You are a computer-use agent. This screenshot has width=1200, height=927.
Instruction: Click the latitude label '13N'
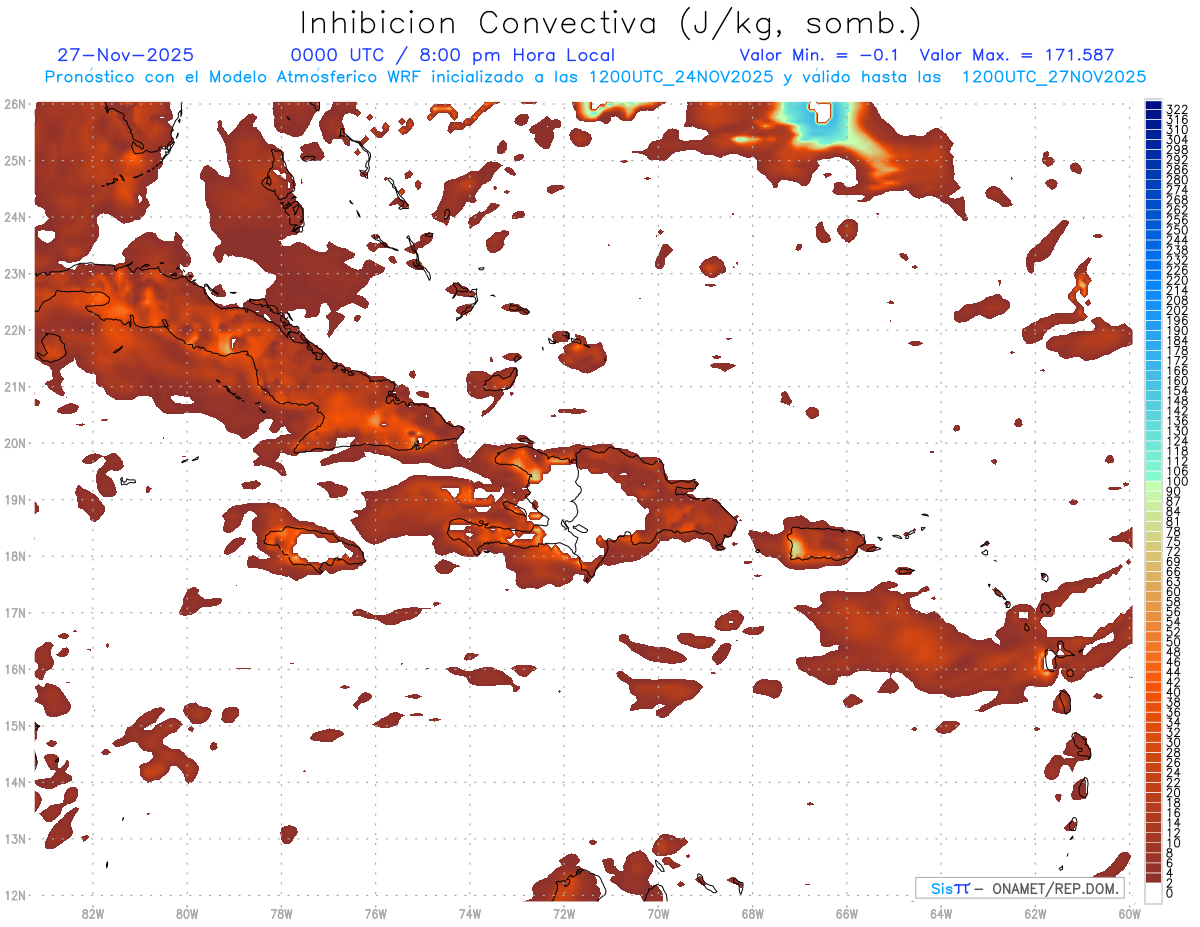coord(15,838)
